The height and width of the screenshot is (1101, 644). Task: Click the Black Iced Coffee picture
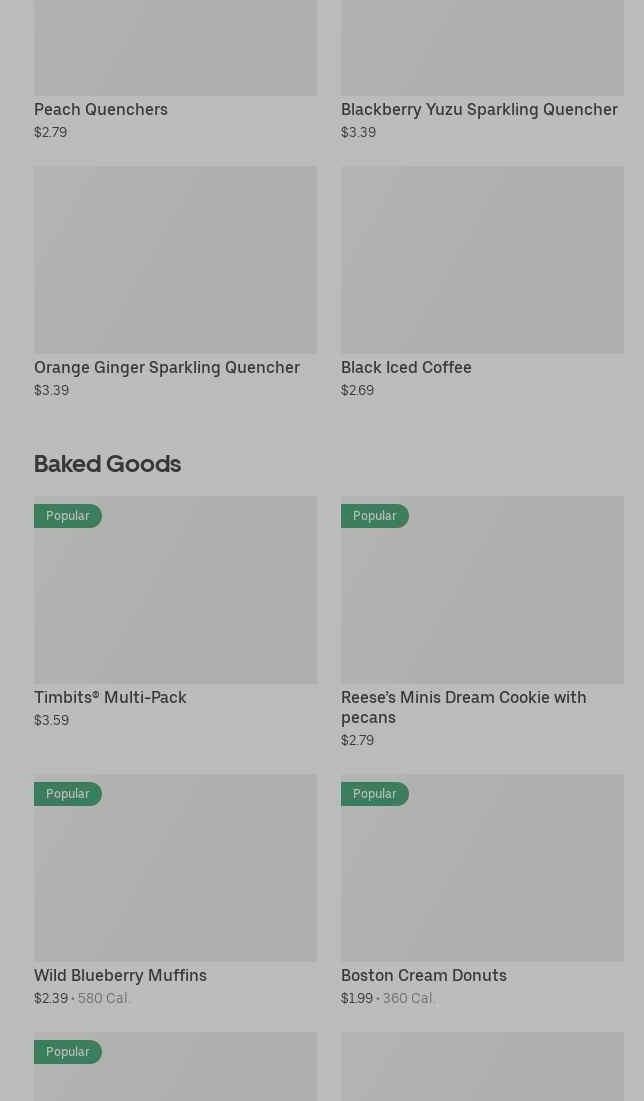[482, 260]
